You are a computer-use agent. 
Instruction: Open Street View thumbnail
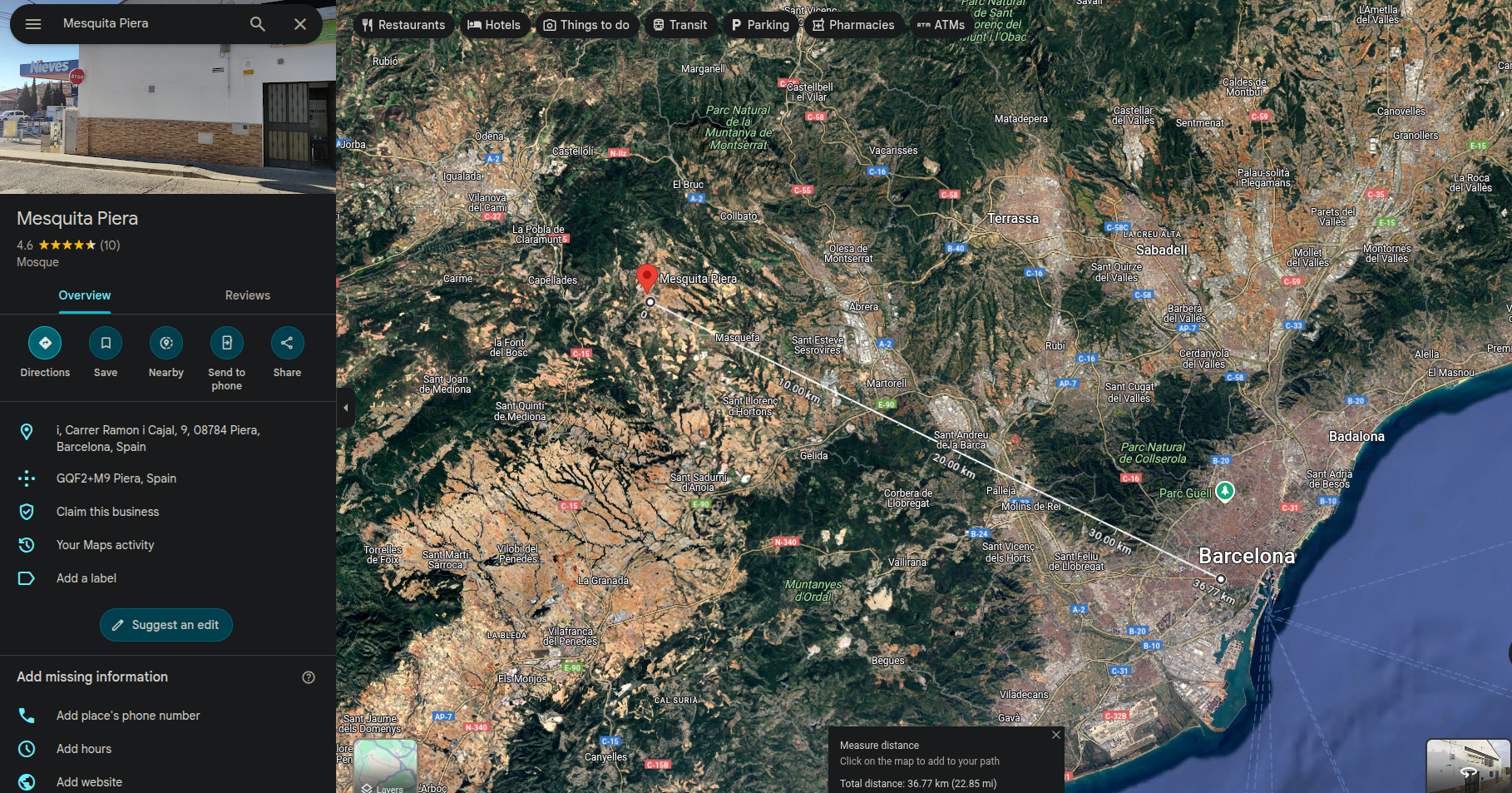[1468, 766]
